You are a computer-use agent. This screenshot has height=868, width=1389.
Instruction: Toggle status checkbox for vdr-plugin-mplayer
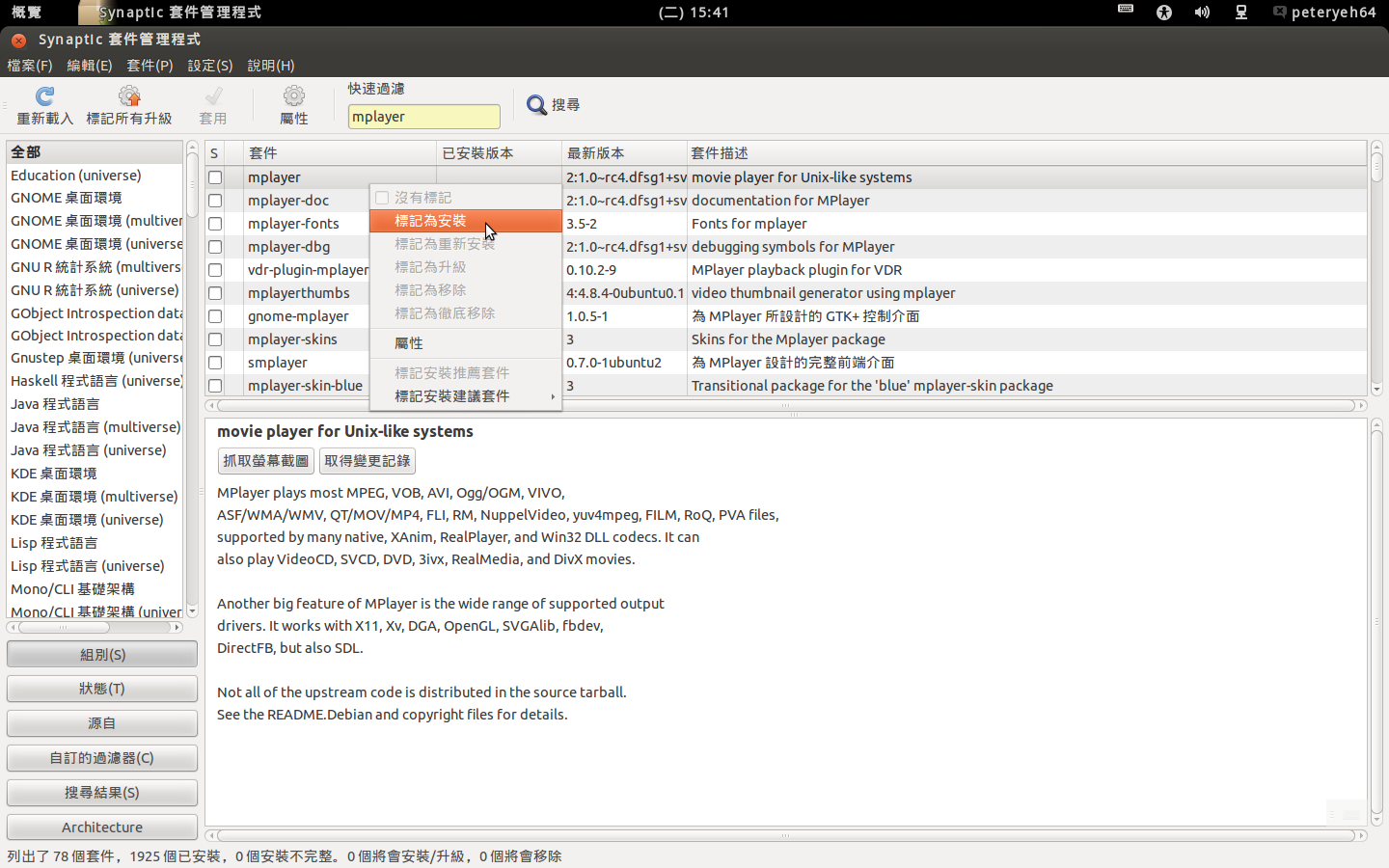point(215,270)
